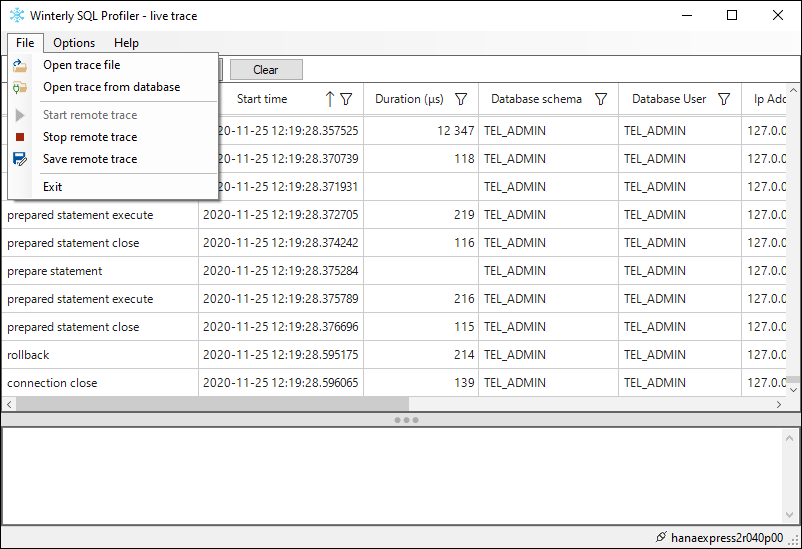Click the Open trace from database icon
This screenshot has height=549, width=802.
(19, 87)
